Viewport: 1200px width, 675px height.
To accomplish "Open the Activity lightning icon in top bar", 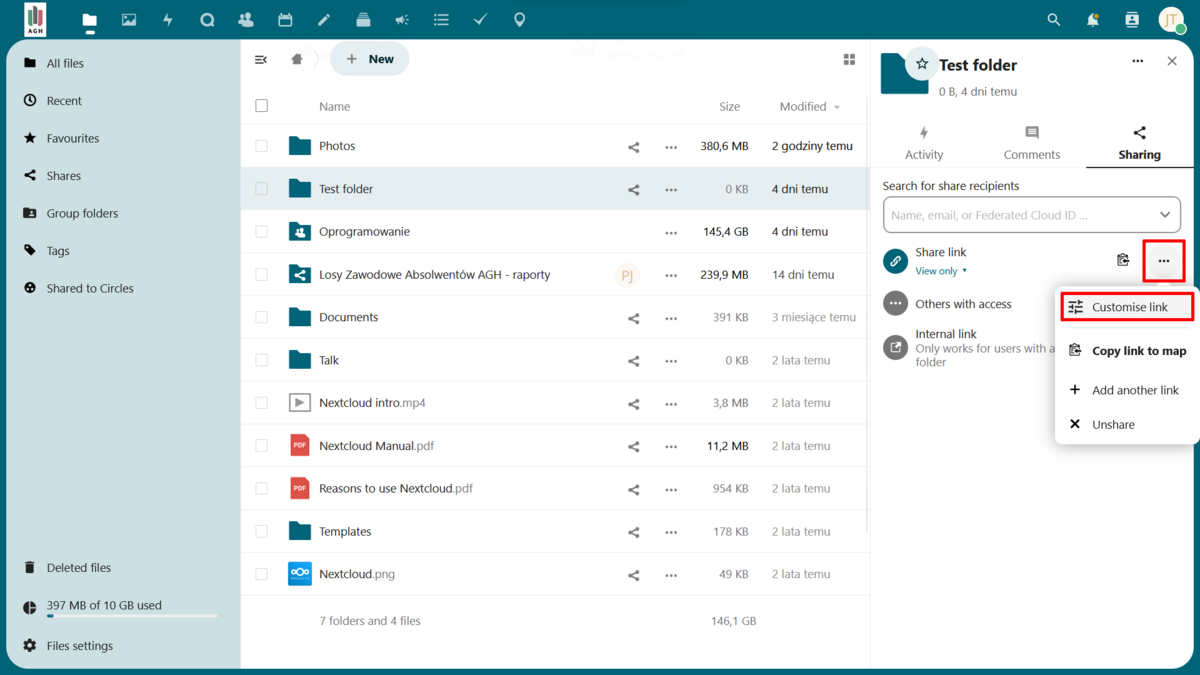I will (168, 20).
